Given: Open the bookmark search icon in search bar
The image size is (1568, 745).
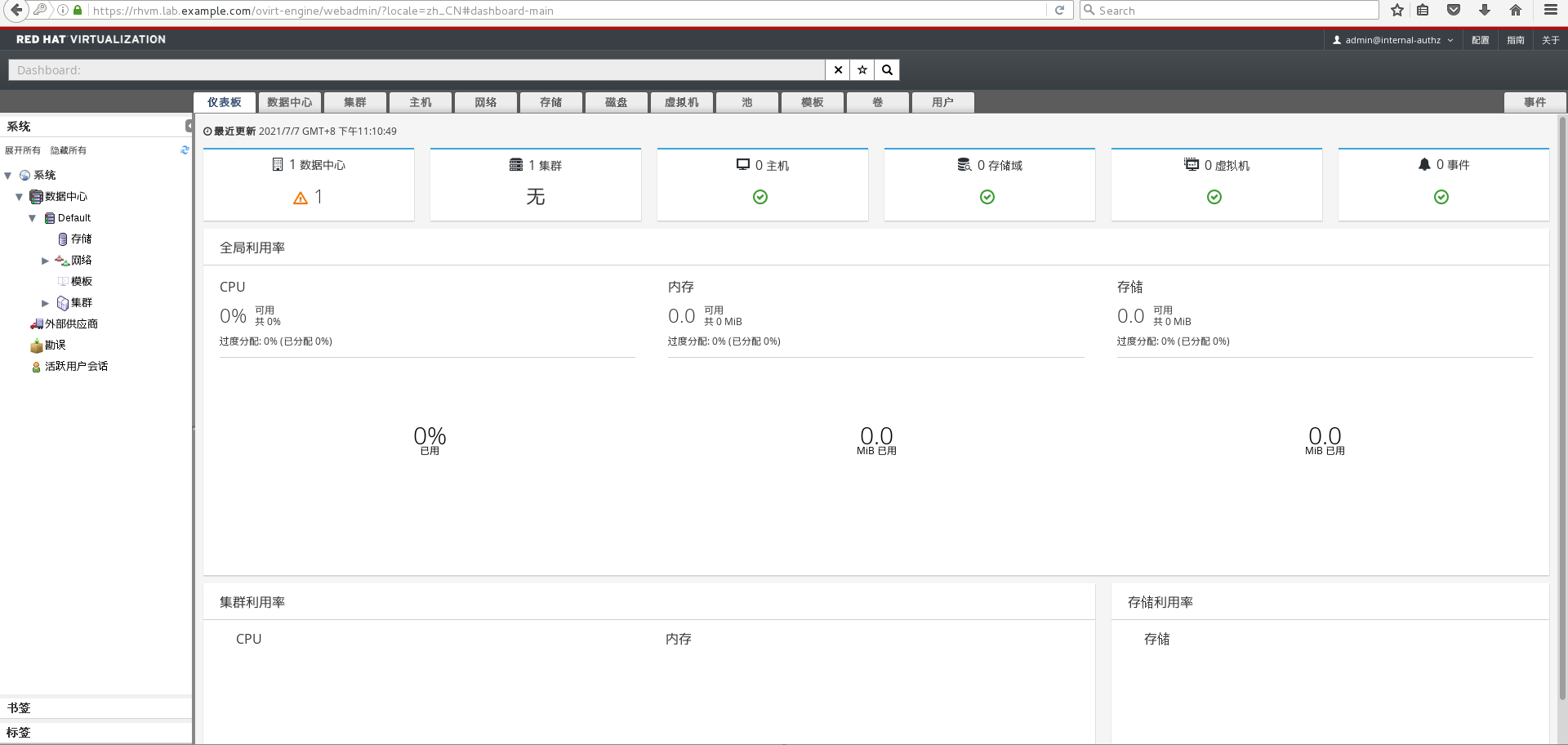Looking at the screenshot, I should click(862, 69).
